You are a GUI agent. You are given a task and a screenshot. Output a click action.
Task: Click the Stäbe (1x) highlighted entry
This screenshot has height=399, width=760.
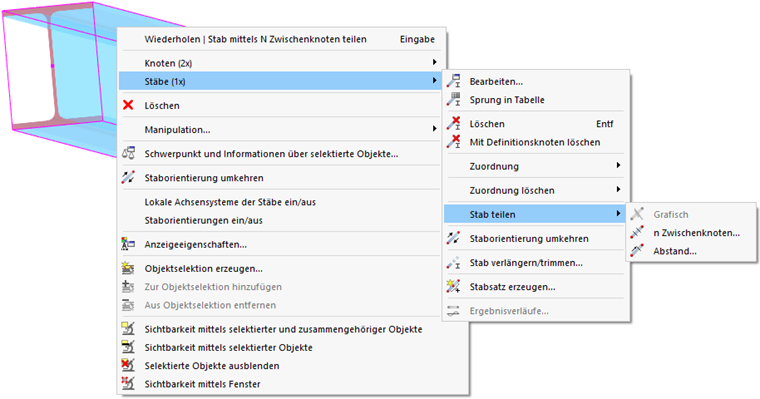point(280,81)
